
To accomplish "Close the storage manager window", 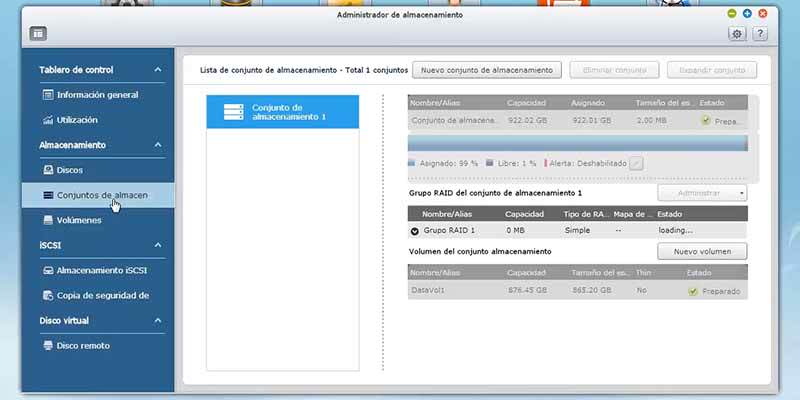I will (x=763, y=14).
